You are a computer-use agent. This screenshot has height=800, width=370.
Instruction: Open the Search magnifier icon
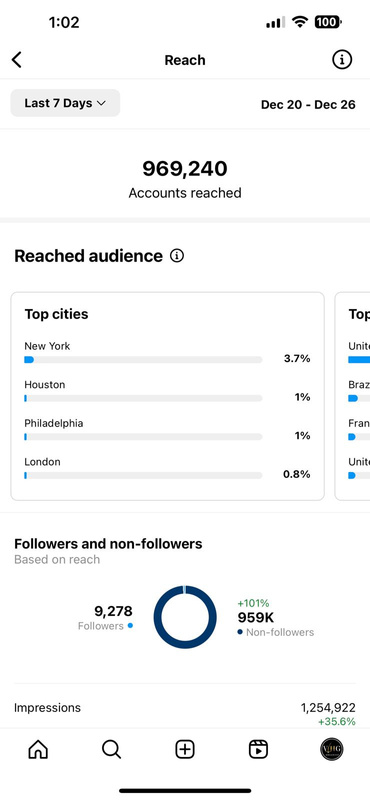click(x=111, y=749)
